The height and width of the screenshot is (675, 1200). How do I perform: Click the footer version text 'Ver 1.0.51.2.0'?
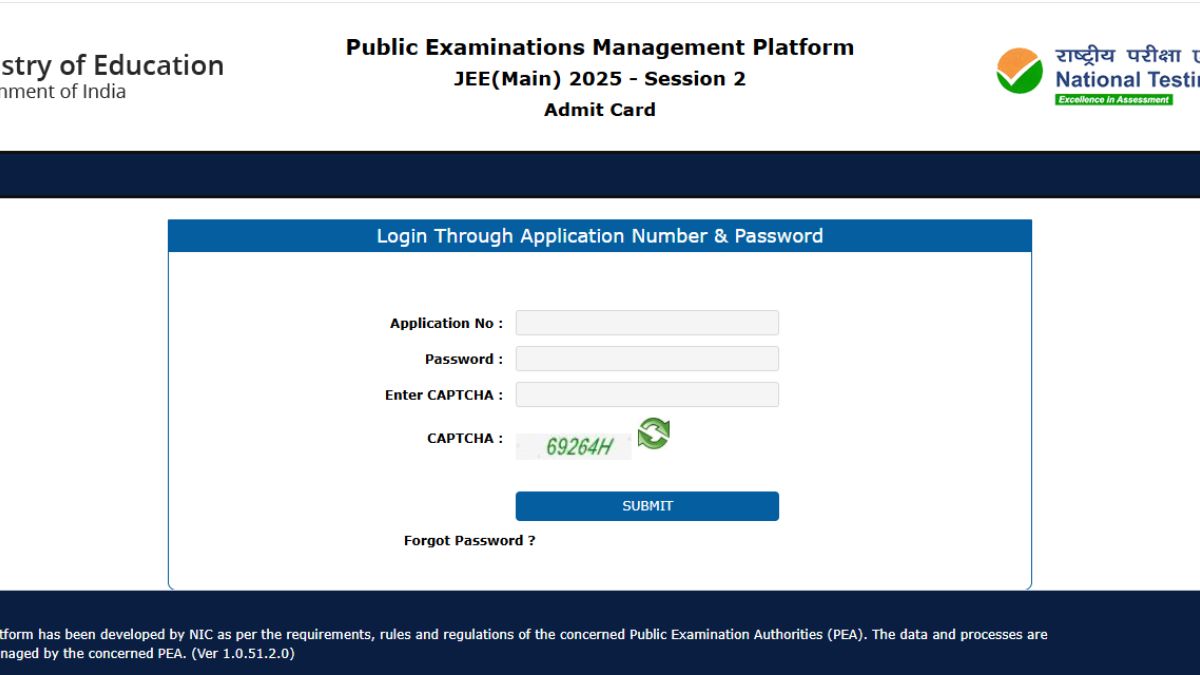pyautogui.click(x=243, y=654)
